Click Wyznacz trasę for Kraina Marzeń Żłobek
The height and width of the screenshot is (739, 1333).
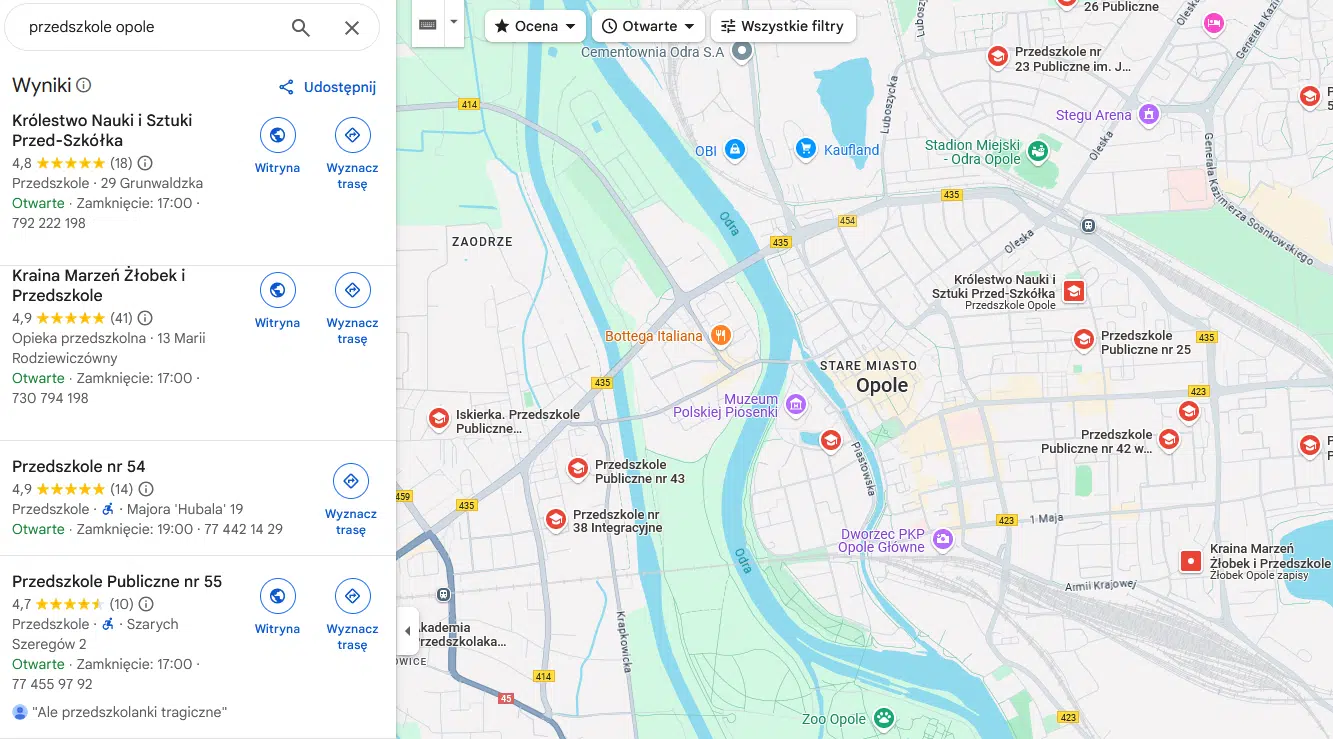pyautogui.click(x=352, y=309)
